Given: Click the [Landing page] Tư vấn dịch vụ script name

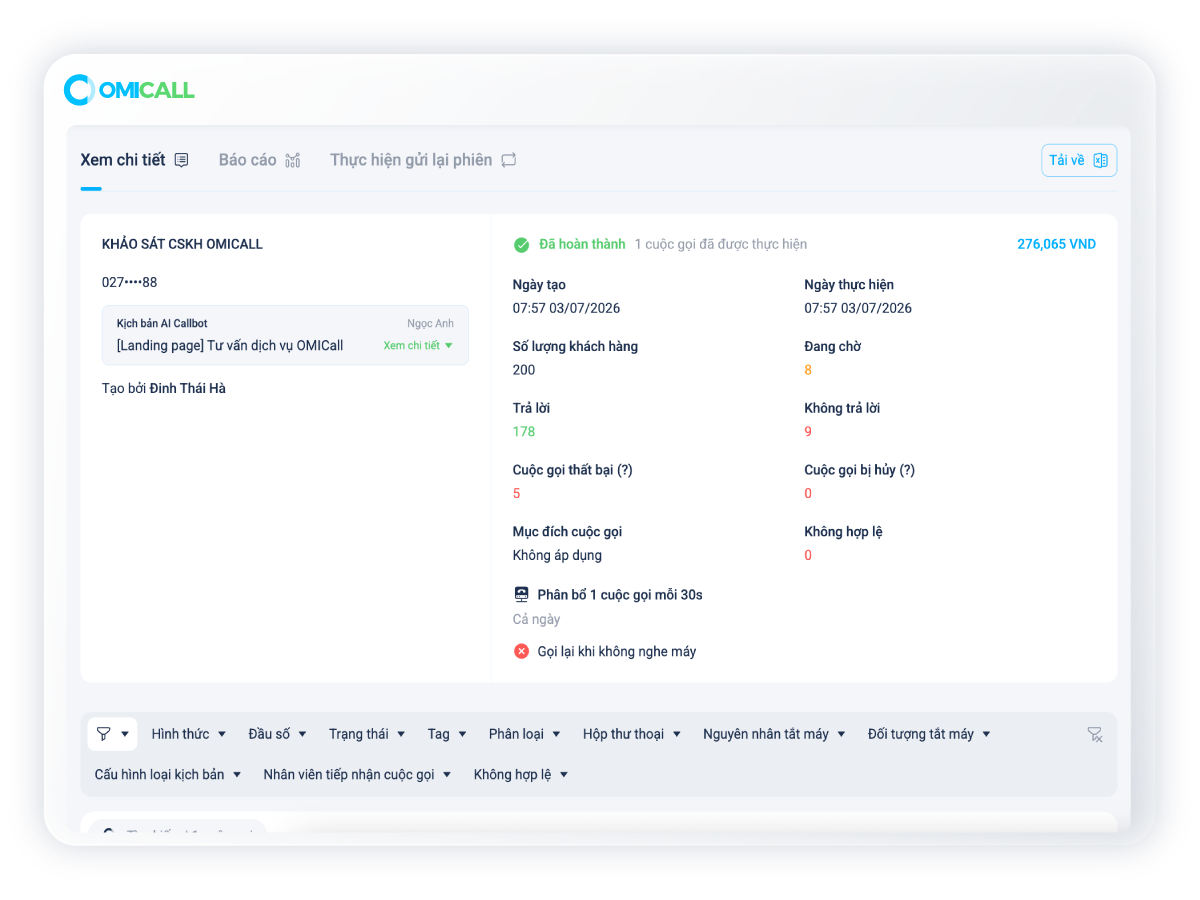Looking at the screenshot, I should click(230, 346).
